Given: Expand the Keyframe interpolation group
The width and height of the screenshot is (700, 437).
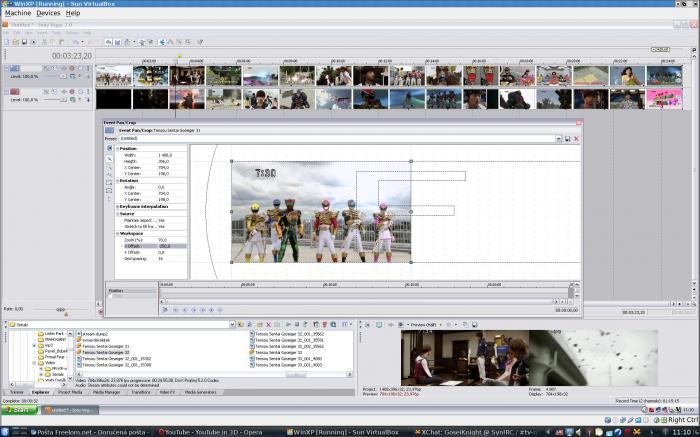Looking at the screenshot, I should point(117,207).
